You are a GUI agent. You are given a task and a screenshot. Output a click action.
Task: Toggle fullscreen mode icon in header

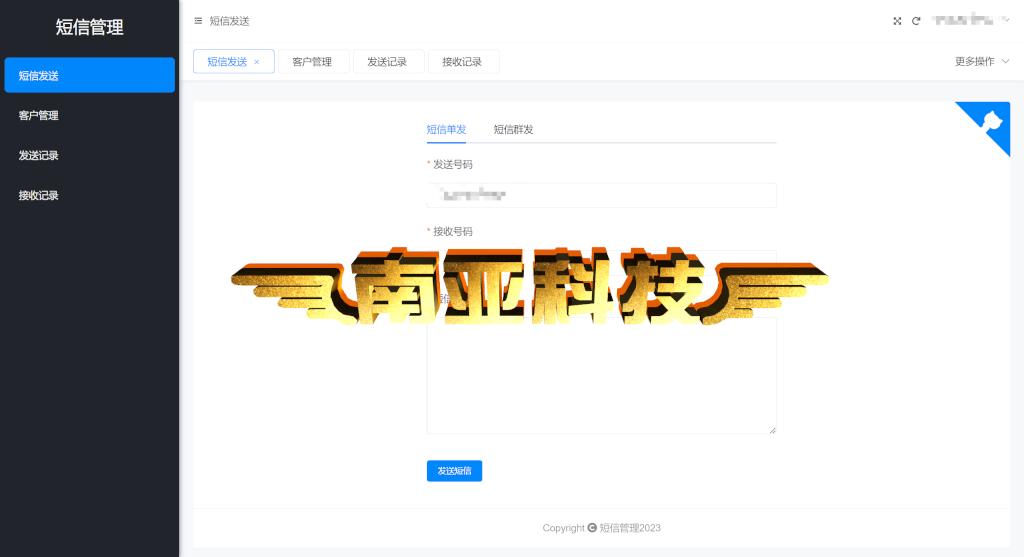(897, 21)
